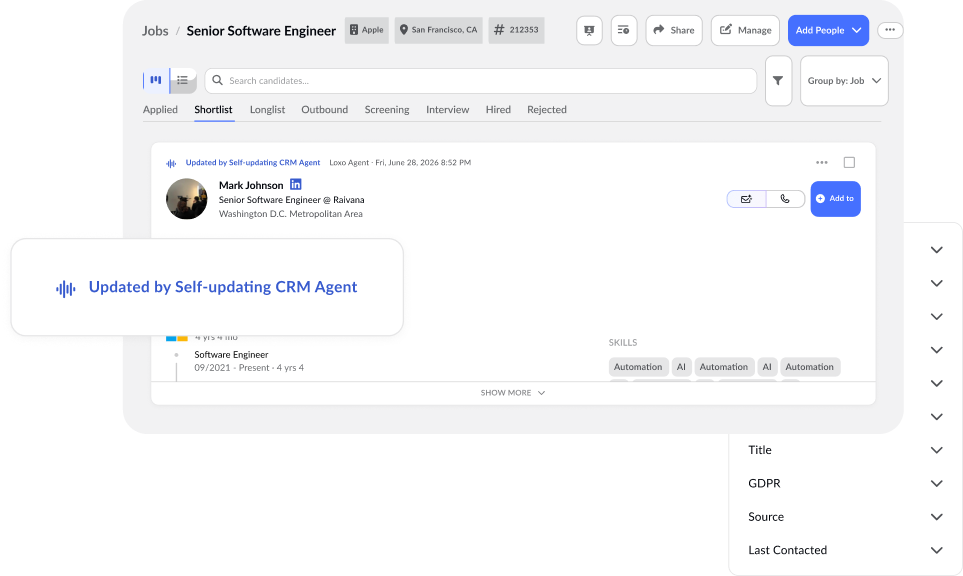
Task: Expand the card with Show More
Action: point(513,393)
